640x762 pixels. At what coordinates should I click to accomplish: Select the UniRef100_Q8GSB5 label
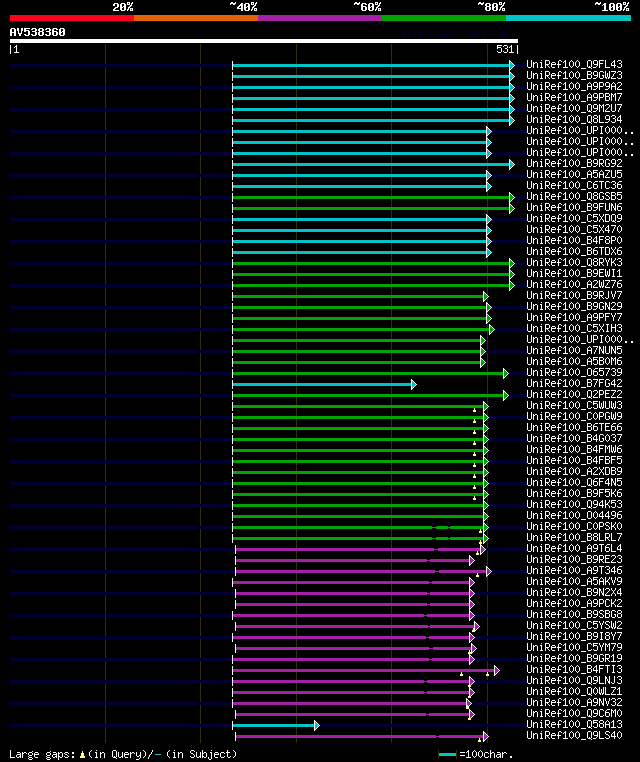click(574, 196)
